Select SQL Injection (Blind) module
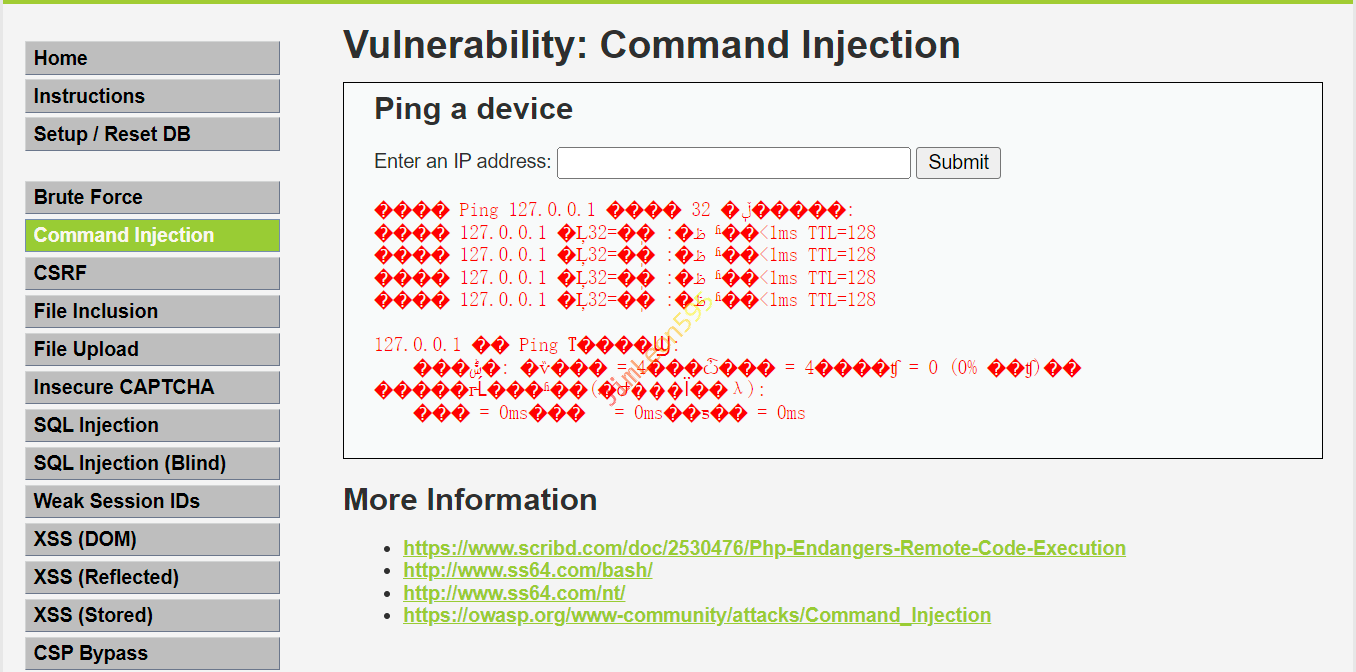The width and height of the screenshot is (1356, 672). pos(152,463)
